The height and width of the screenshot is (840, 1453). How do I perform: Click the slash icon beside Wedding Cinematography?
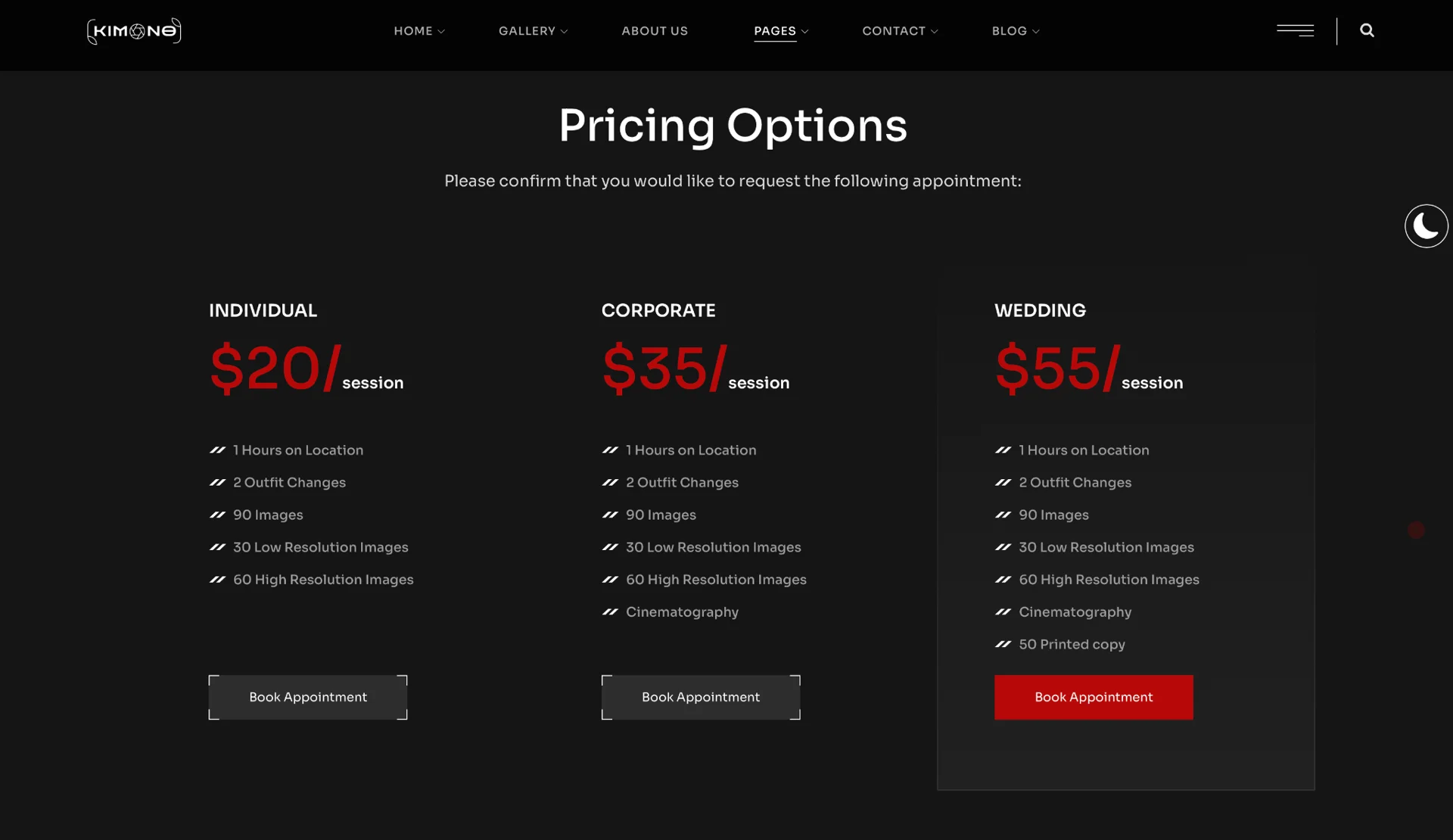click(x=1003, y=612)
